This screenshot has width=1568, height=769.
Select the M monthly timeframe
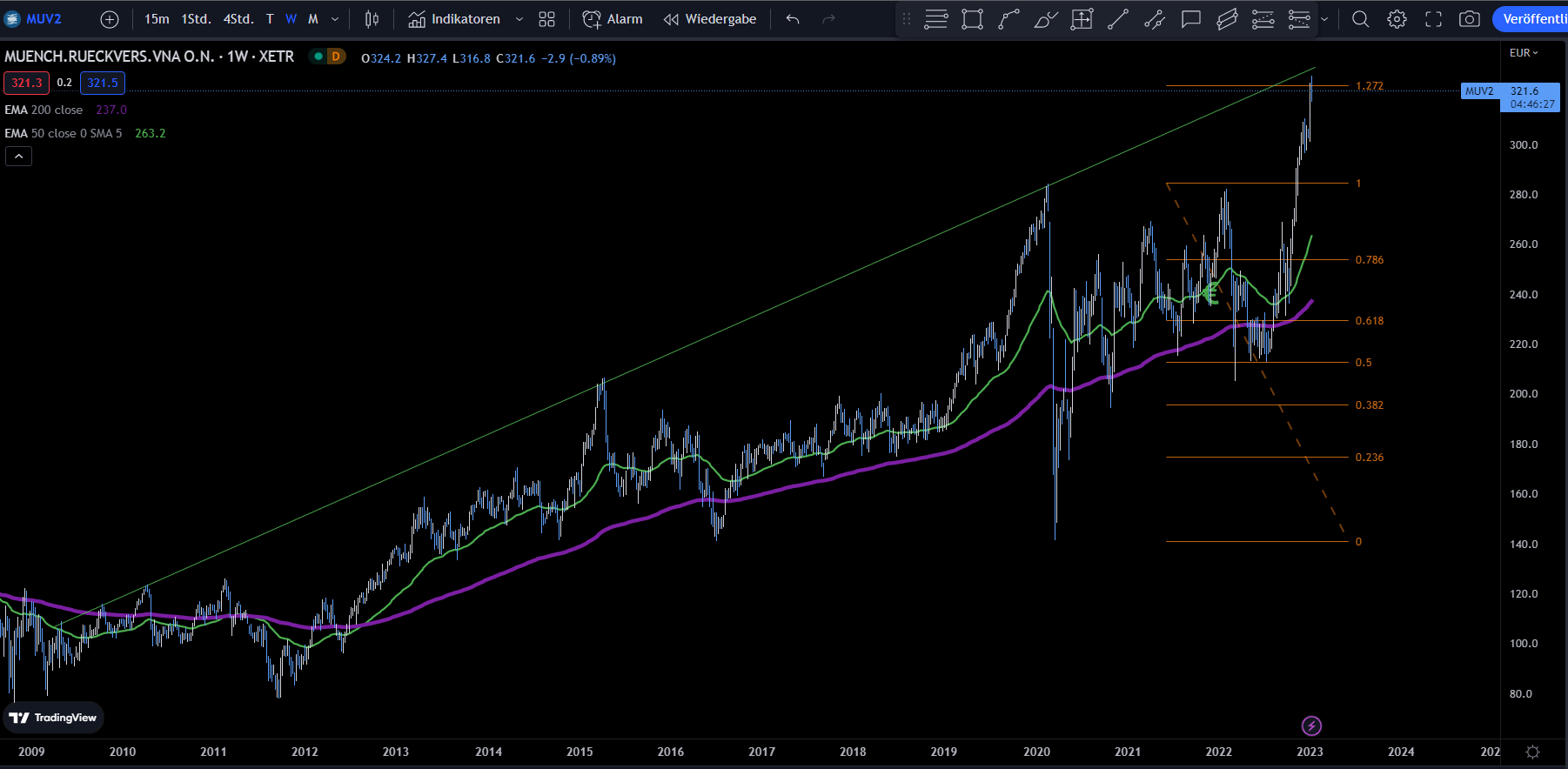click(313, 19)
